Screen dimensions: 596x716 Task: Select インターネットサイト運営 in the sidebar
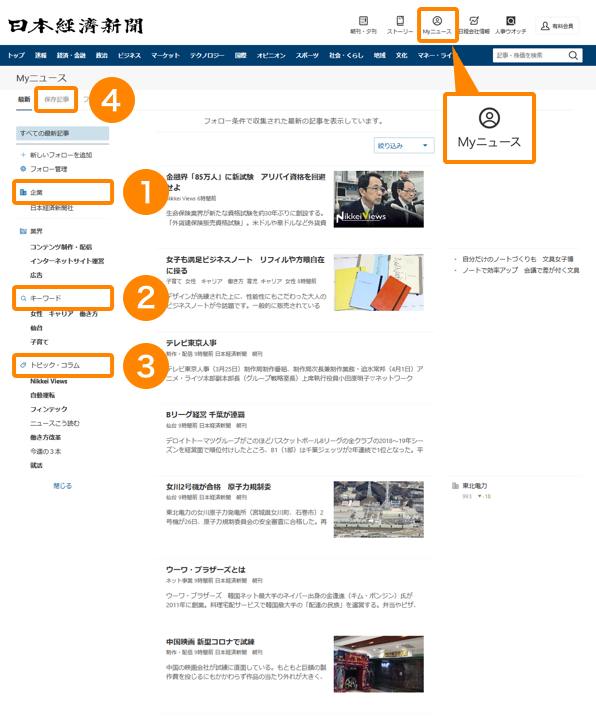coord(67,261)
